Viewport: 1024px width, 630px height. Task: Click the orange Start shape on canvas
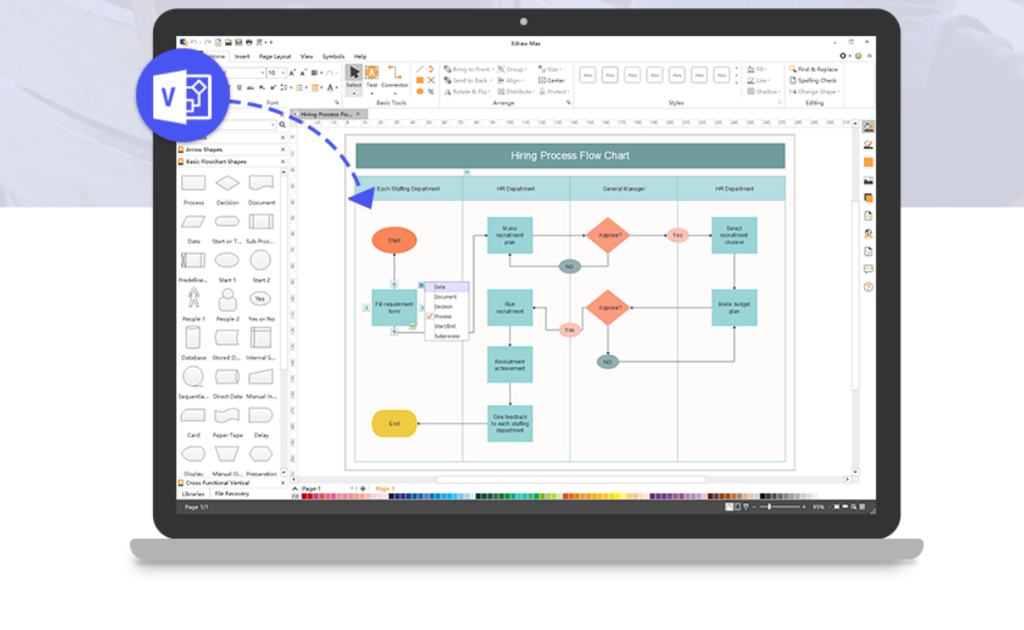click(394, 240)
